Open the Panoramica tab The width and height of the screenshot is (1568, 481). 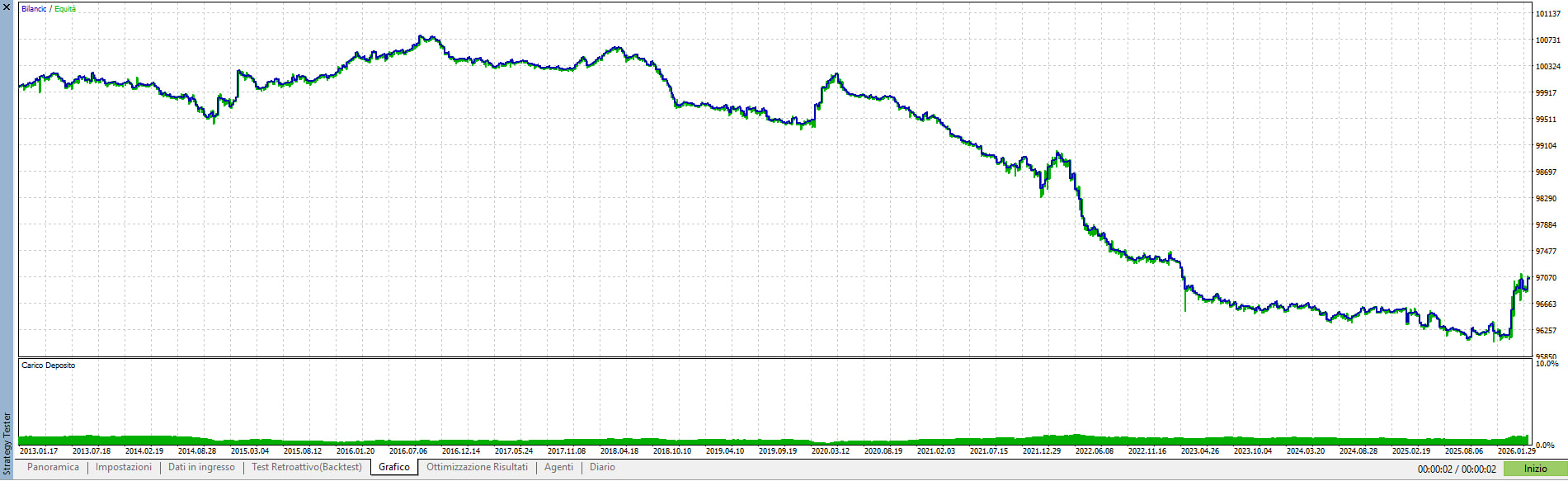[54, 468]
